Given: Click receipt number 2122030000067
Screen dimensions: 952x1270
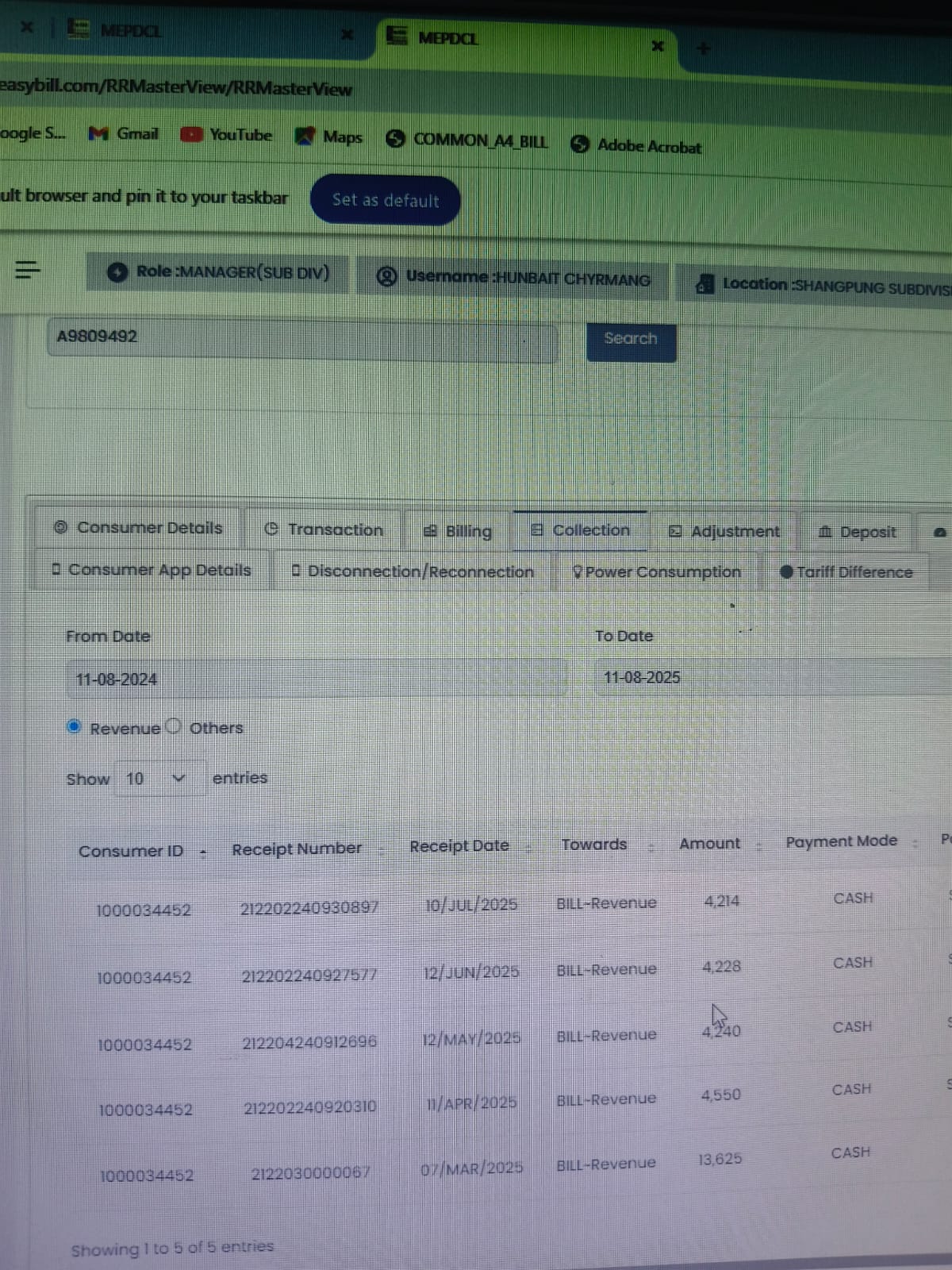Looking at the screenshot, I should (x=311, y=1172).
